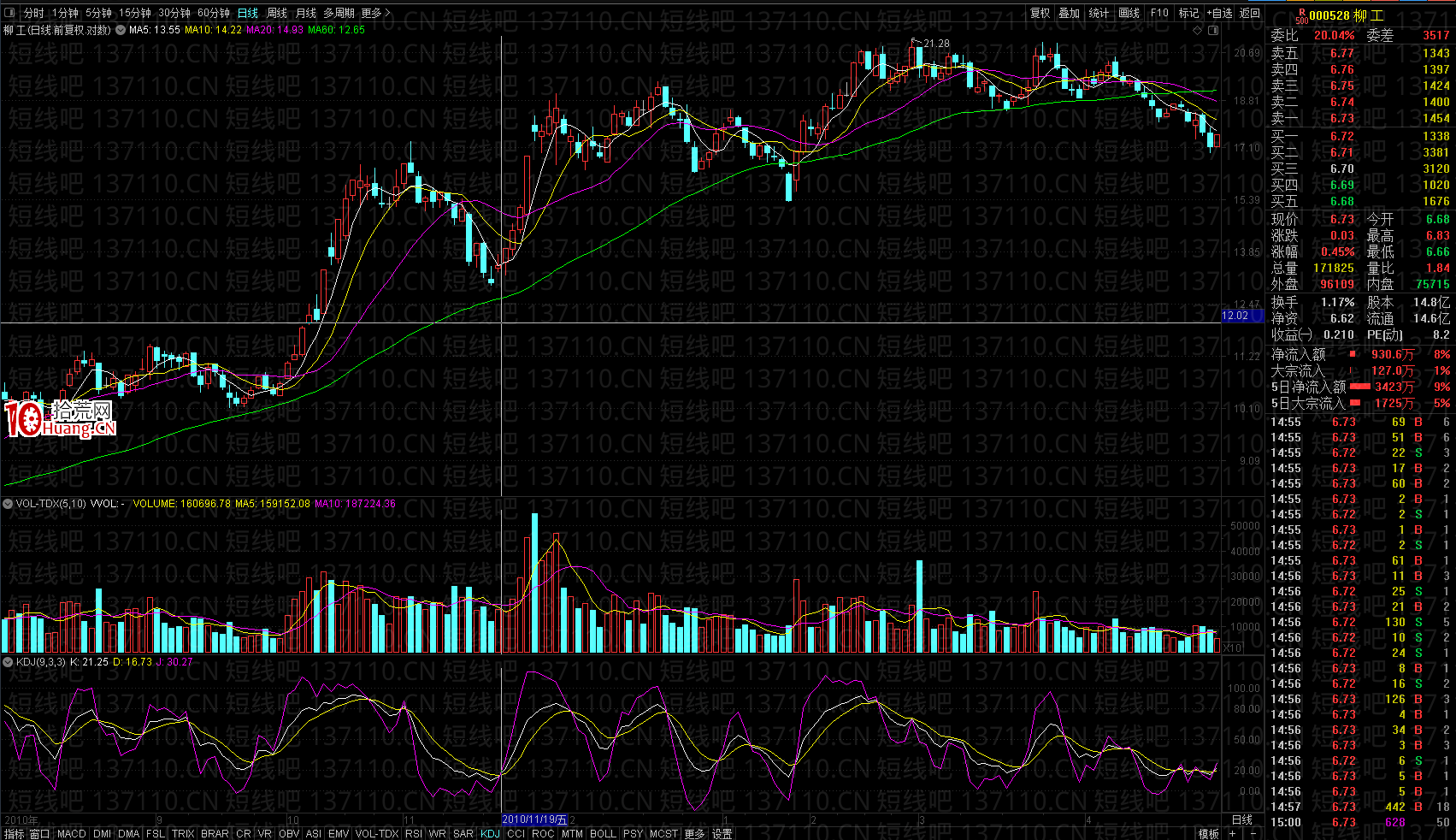Click the 窗口 window button
1456x840 pixels.
pyautogui.click(x=40, y=833)
